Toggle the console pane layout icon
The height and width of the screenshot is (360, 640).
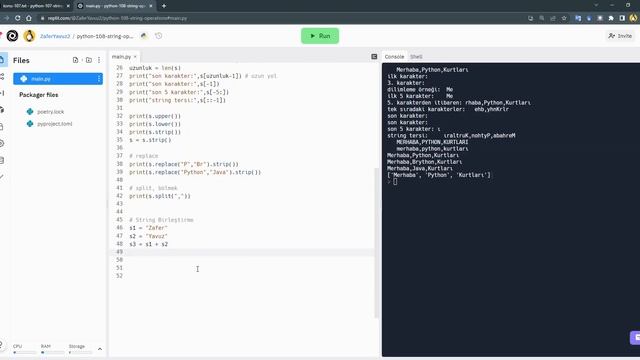[x=374, y=57]
